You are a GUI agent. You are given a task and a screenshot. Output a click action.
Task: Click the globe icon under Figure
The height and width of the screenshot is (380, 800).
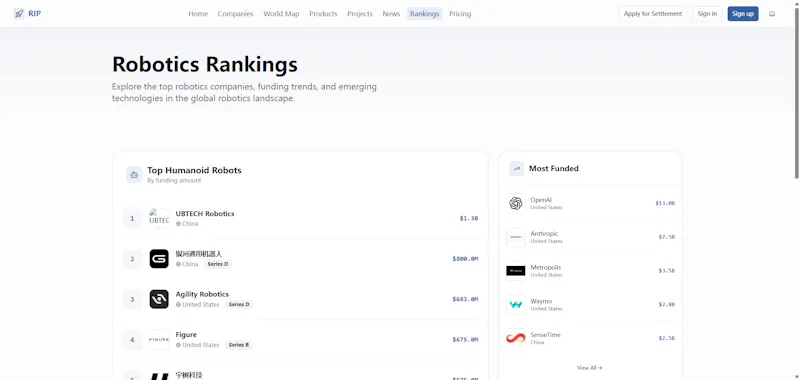coord(179,345)
